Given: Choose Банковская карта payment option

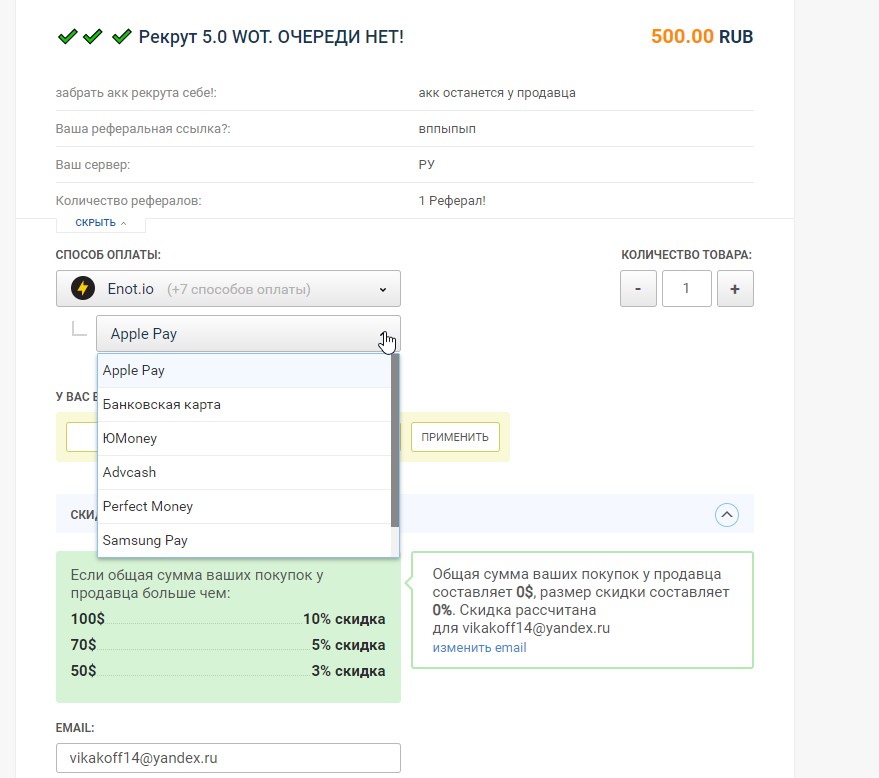Looking at the screenshot, I should tap(162, 404).
